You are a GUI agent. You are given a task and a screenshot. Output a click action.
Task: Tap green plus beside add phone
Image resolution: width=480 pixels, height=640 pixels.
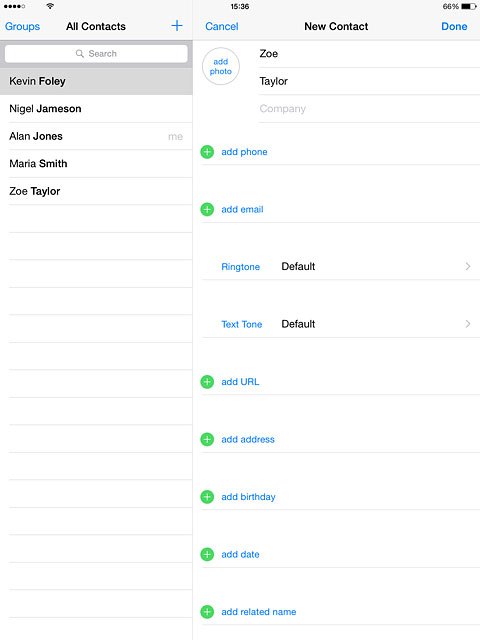coord(207,152)
